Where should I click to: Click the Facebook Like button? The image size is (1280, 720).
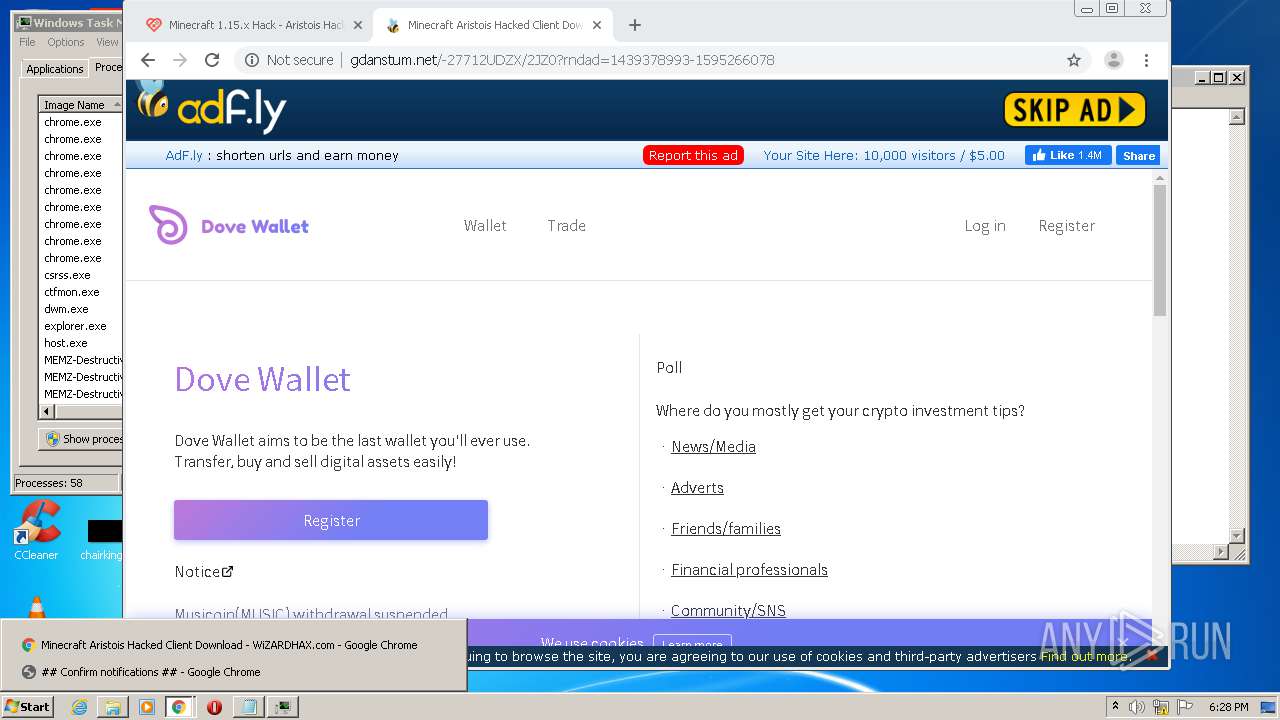click(x=1067, y=155)
